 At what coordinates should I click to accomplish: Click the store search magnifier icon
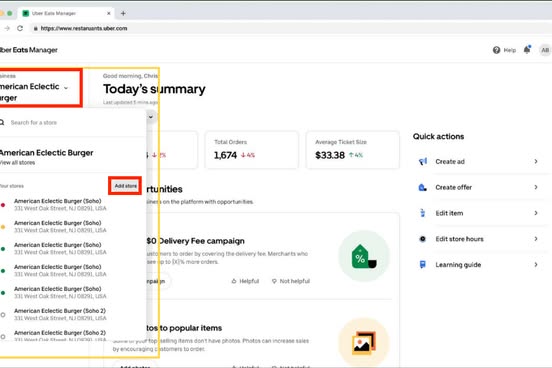pyautogui.click(x=2, y=122)
